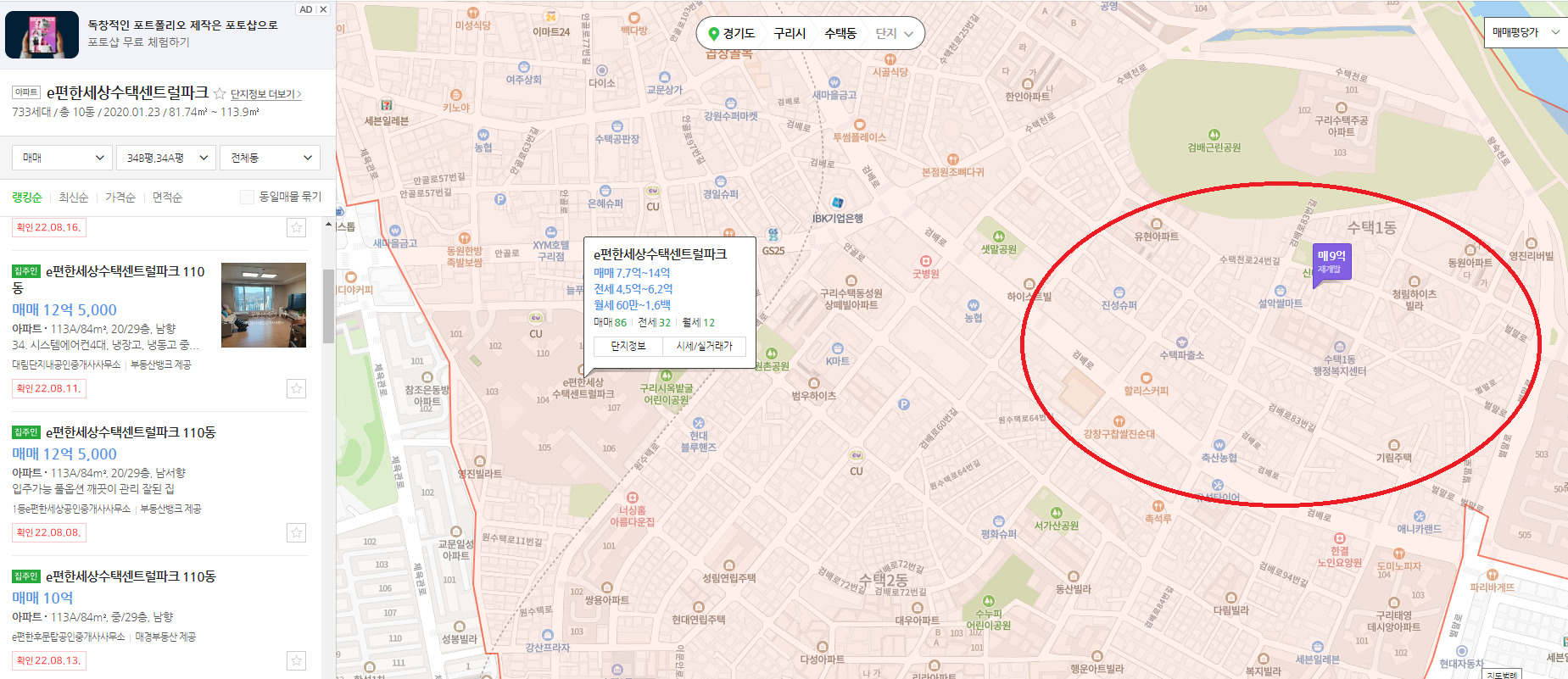Screen dimensions: 1568x679
Task: Select the 수택파출소 police station icon
Action: coord(1182,342)
